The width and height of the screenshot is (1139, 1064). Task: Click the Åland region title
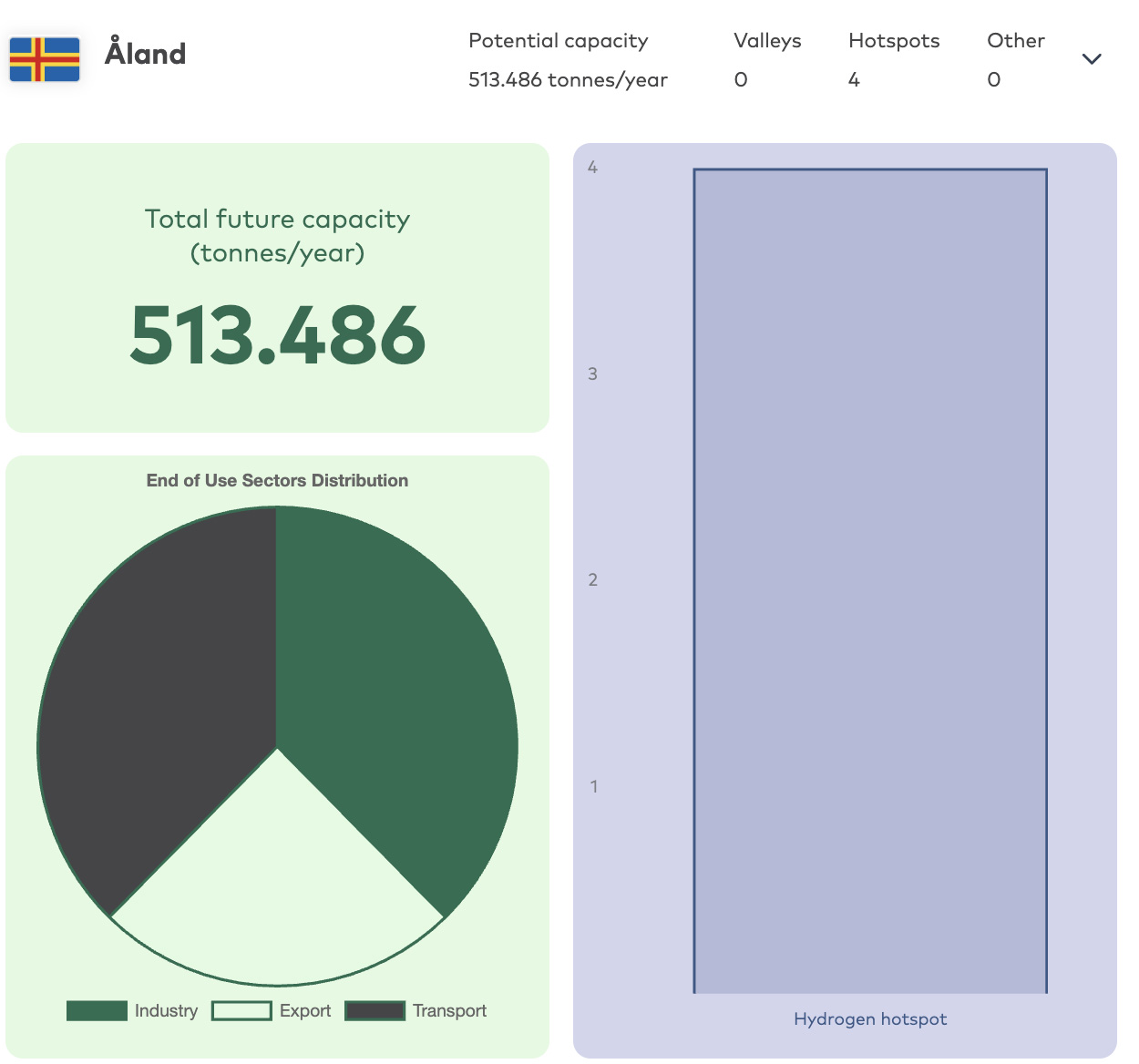point(146,54)
